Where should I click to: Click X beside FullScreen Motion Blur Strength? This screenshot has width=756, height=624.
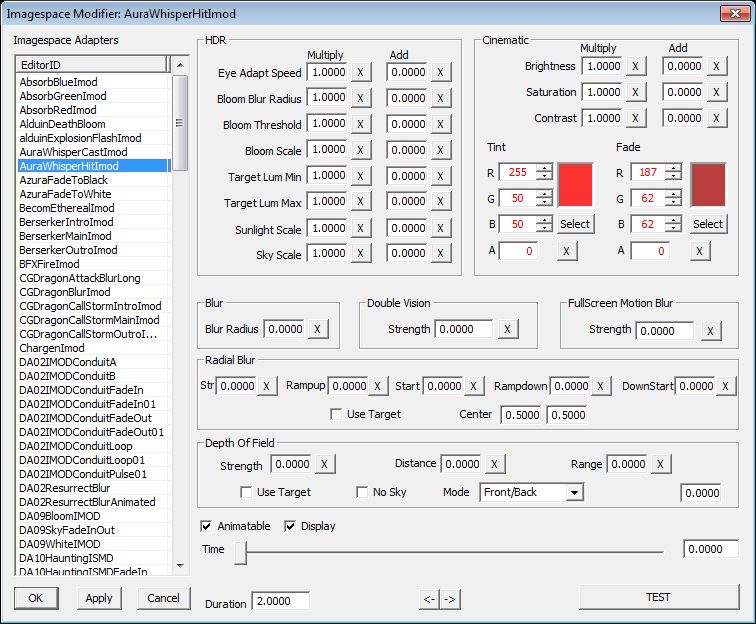tap(710, 331)
